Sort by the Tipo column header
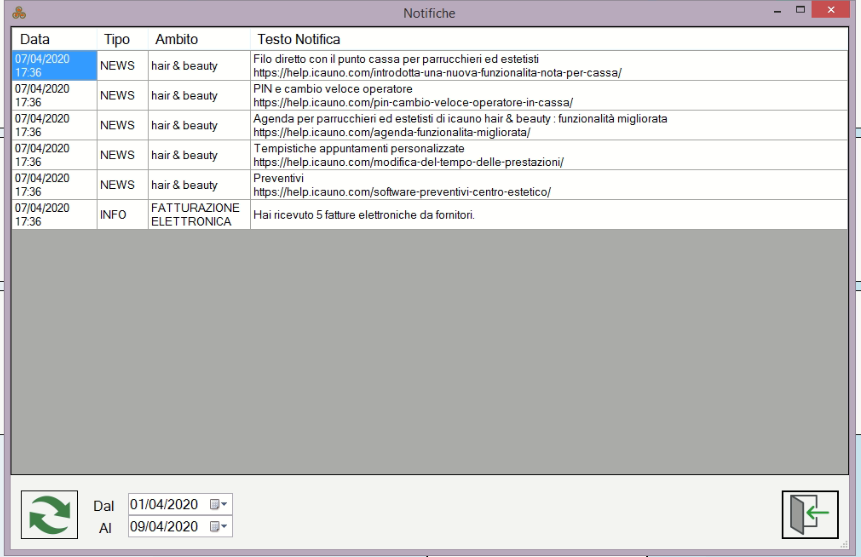Viewport: 861px width, 557px height. tap(117, 39)
